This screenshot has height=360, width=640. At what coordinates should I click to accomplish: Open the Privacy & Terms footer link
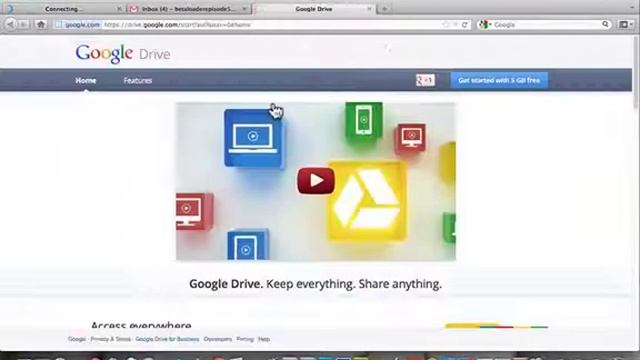(x=111, y=339)
